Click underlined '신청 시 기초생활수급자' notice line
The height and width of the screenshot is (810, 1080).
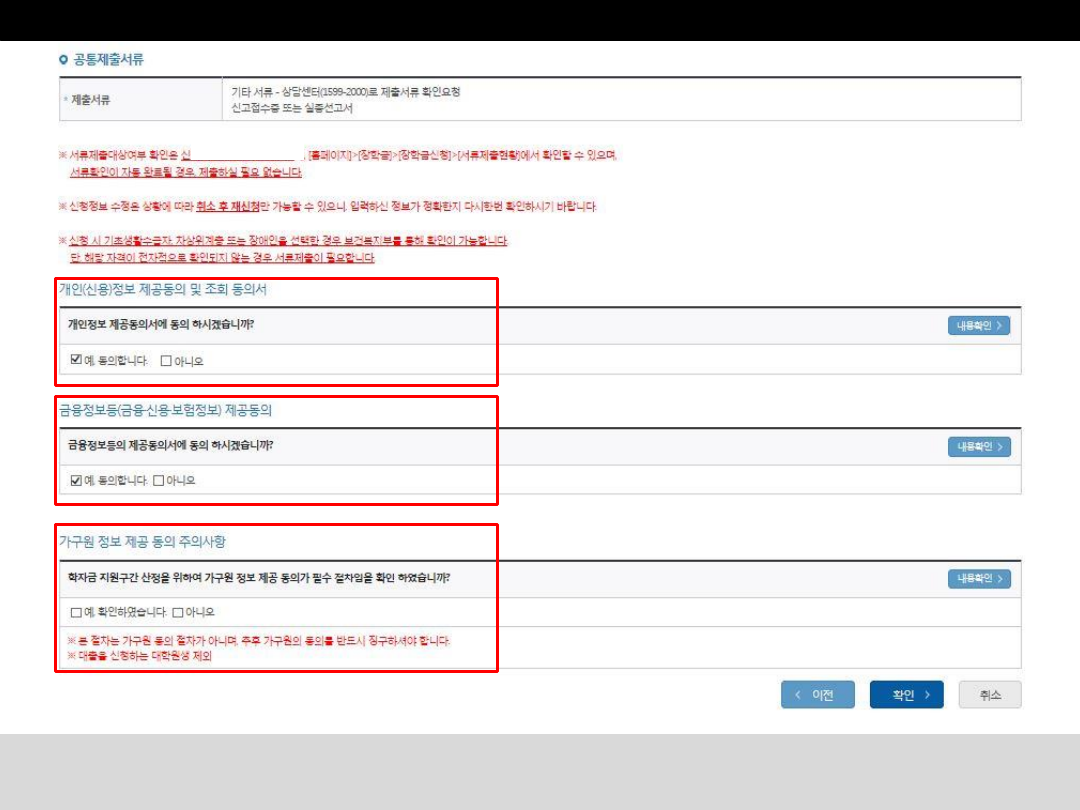(x=283, y=241)
